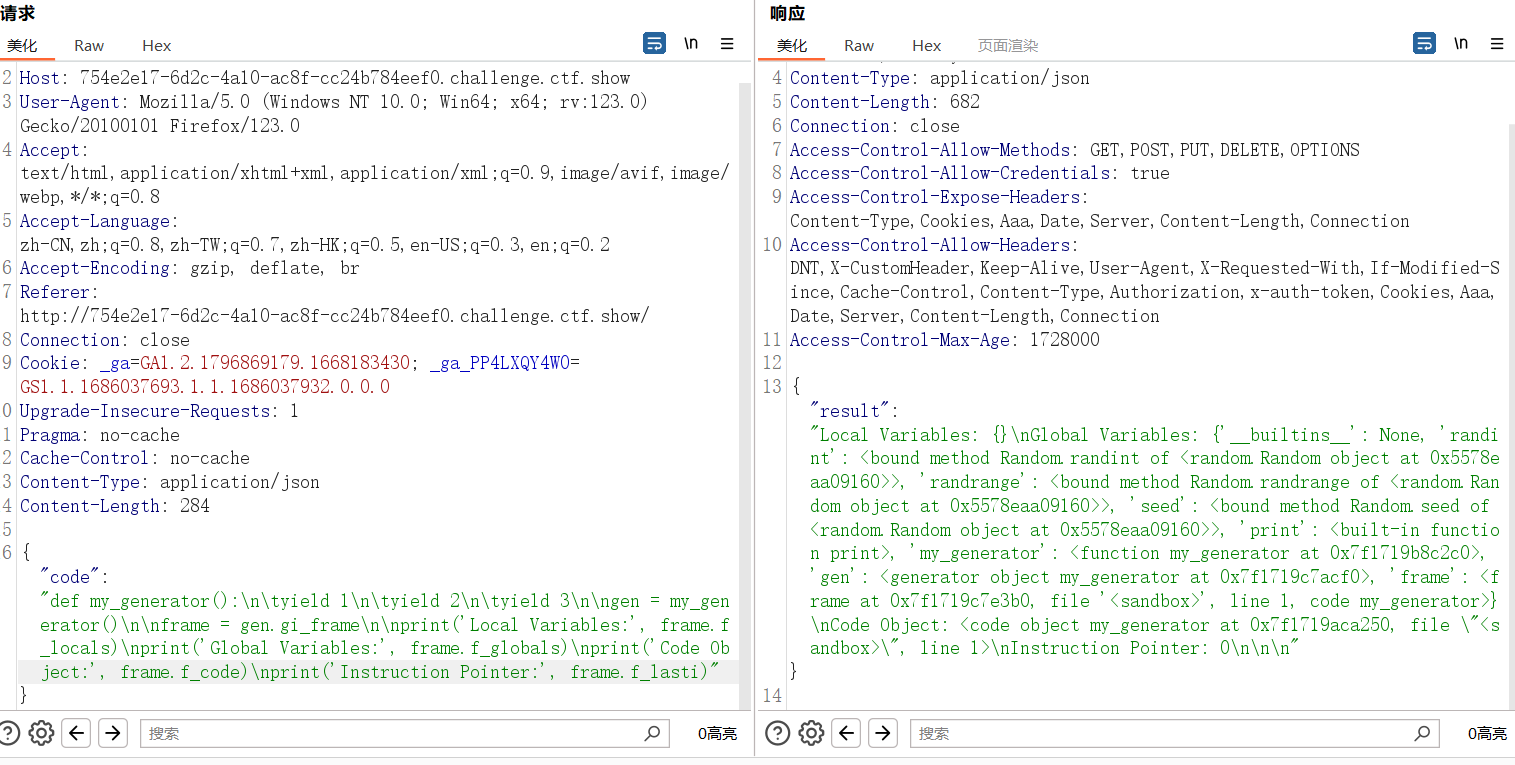
Task: Open hamburger menu in response panel
Action: 1497,43
